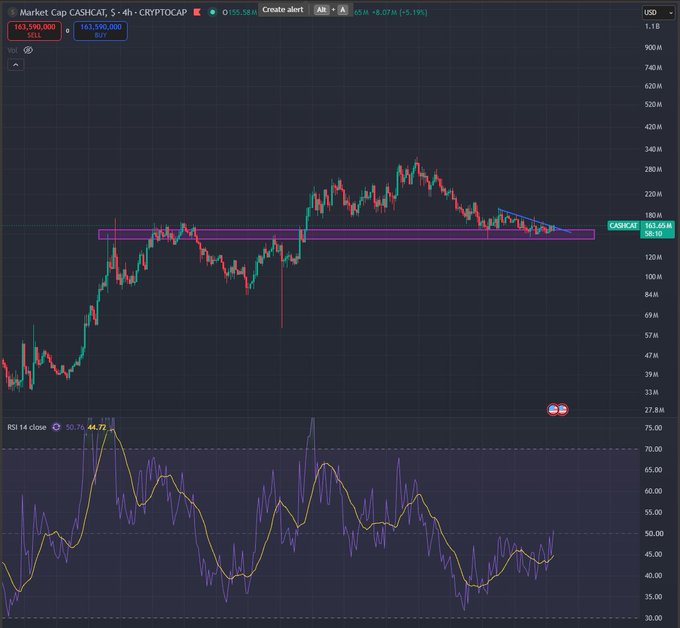
Task: Click the 30.00 RSI oversold level label
Action: (x=653, y=618)
